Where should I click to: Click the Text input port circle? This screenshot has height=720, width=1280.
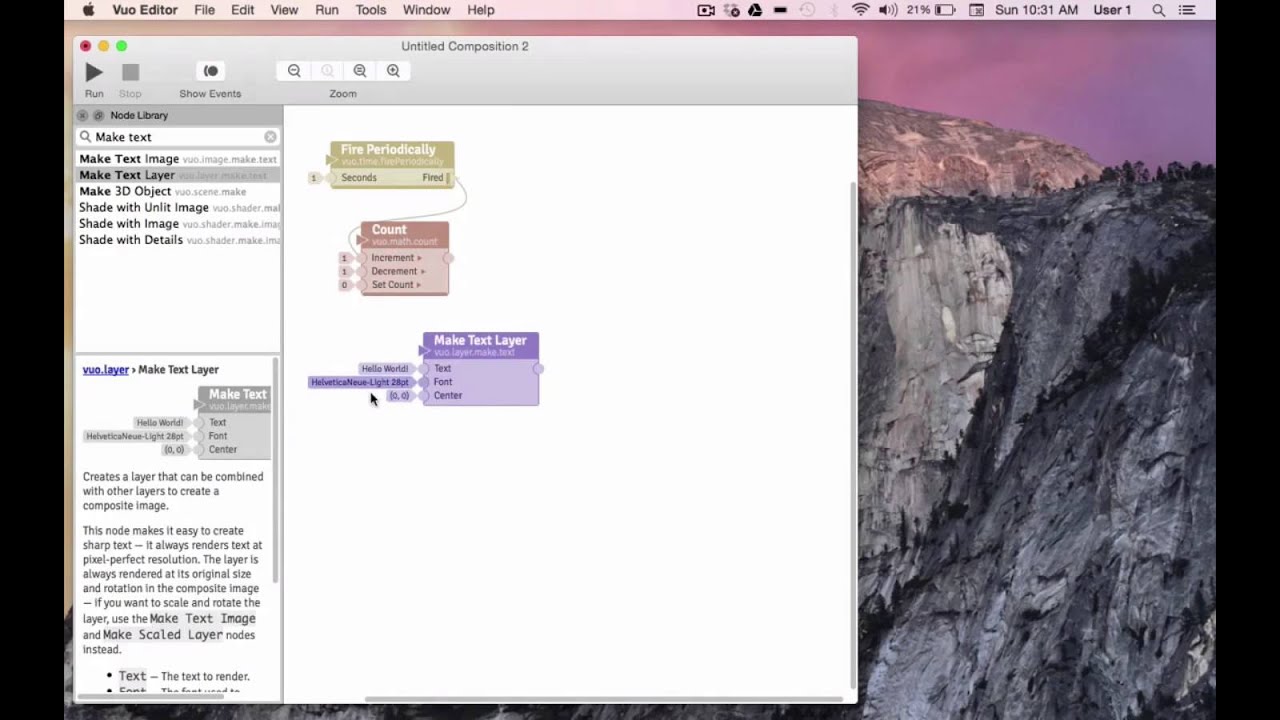[x=425, y=369]
